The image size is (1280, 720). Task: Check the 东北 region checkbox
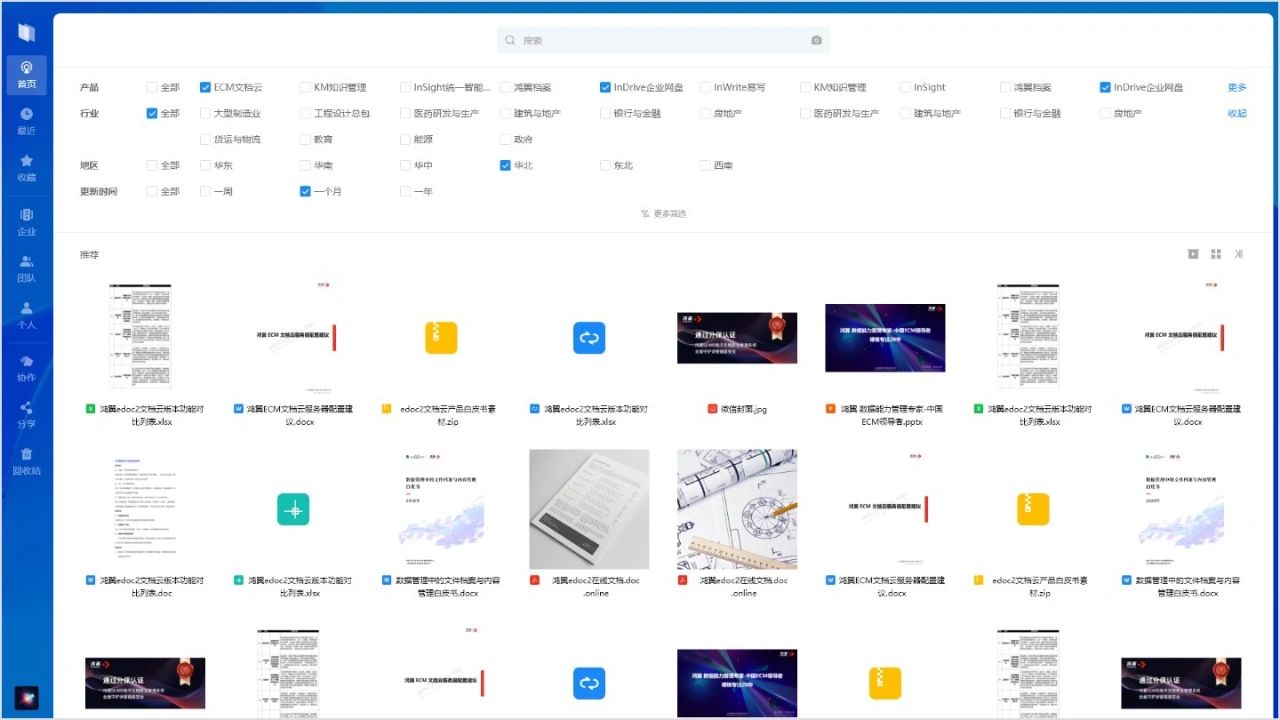point(605,165)
